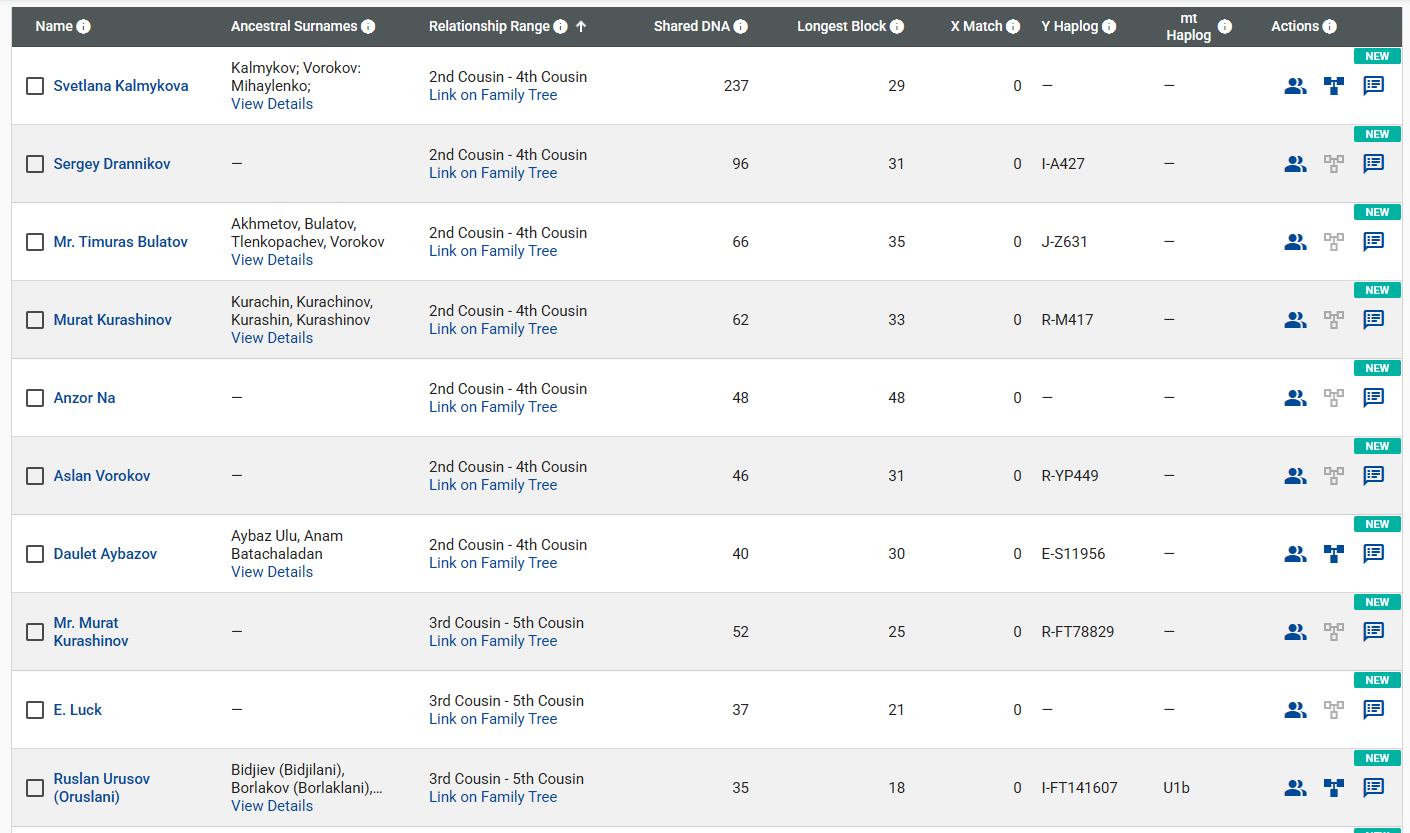Show info icon next to Ancestral Surnames header
The height and width of the screenshot is (833, 1410).
coord(368,27)
